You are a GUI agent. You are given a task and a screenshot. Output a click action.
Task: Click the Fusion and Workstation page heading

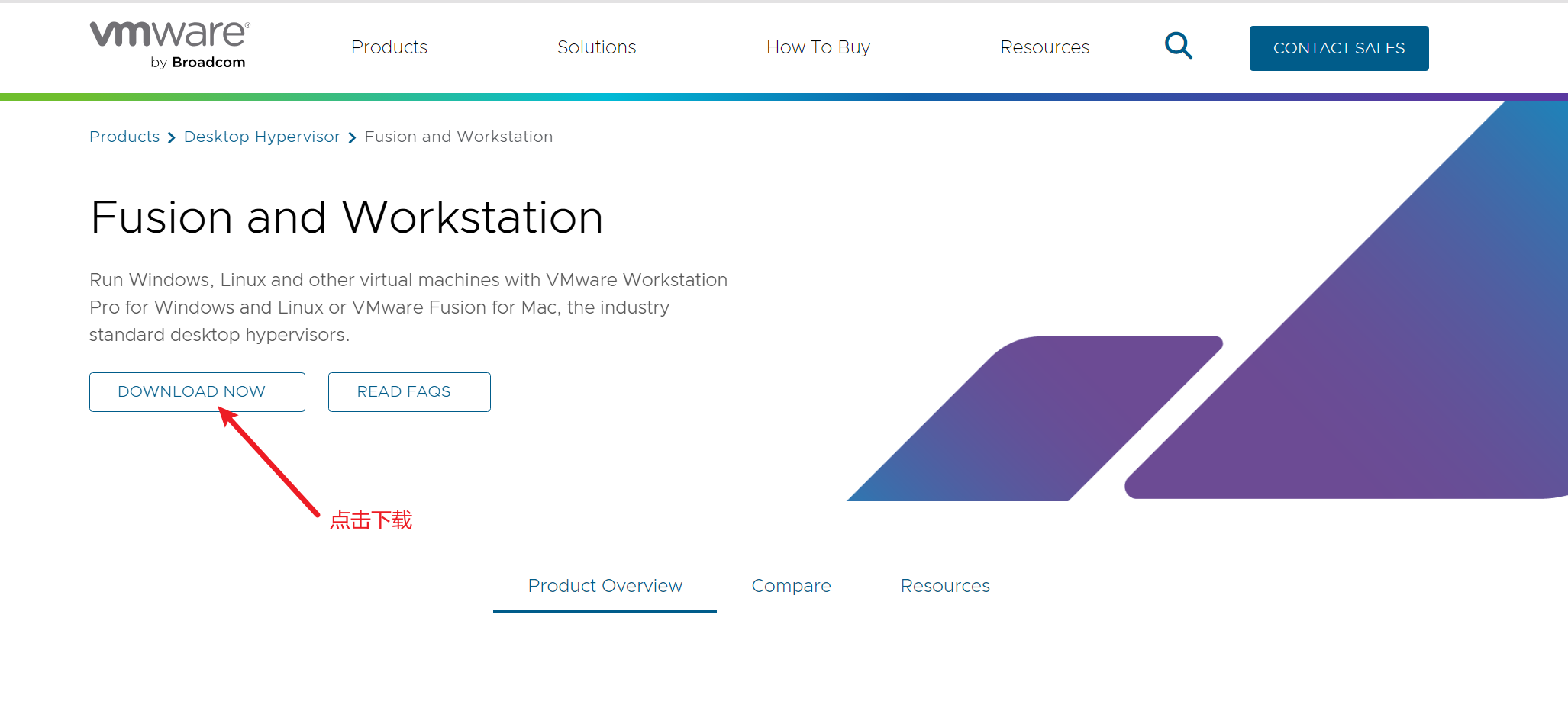click(347, 217)
